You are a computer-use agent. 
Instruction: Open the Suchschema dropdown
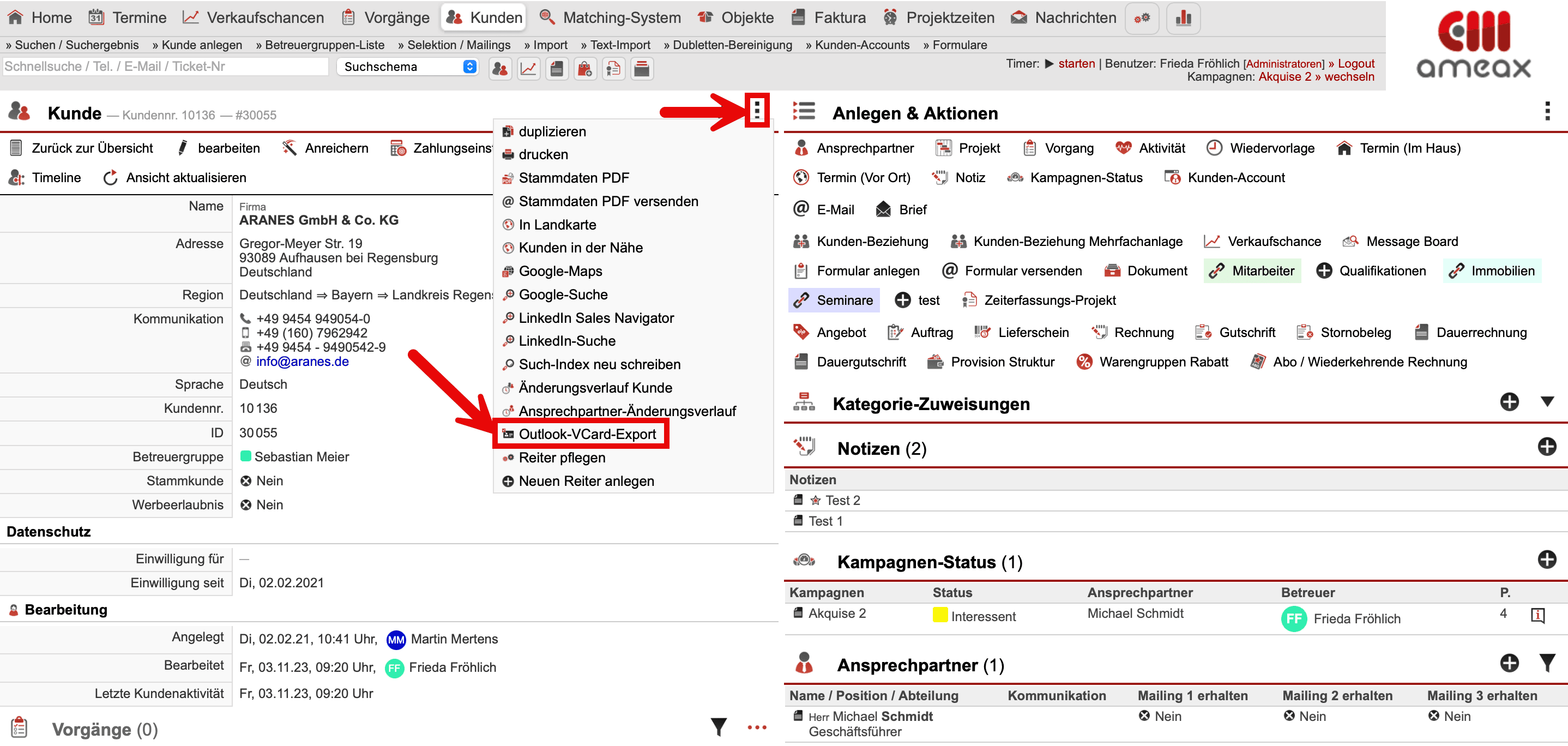(x=408, y=67)
